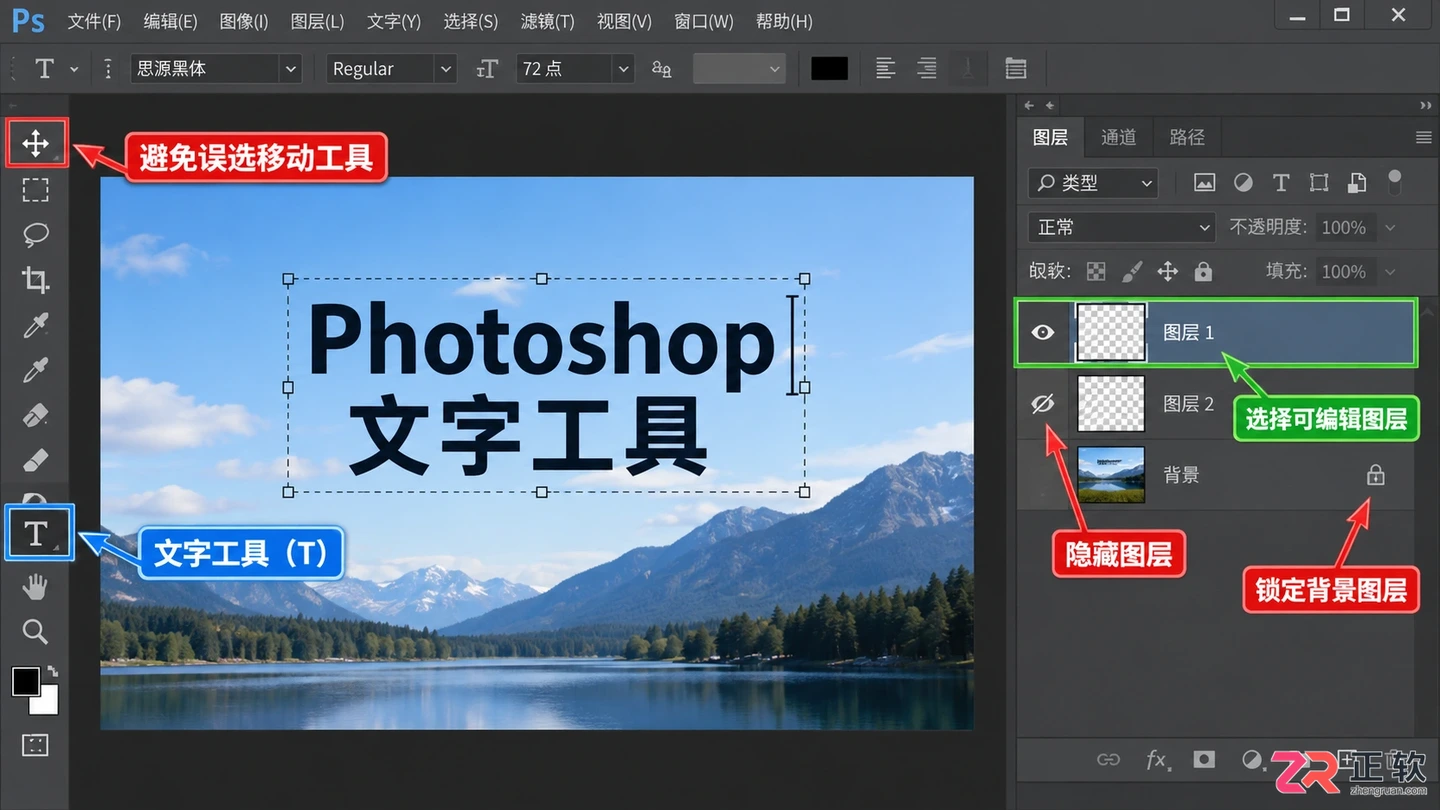1440x810 pixels.
Task: Filter layers by pixel image type
Action: 1204,182
